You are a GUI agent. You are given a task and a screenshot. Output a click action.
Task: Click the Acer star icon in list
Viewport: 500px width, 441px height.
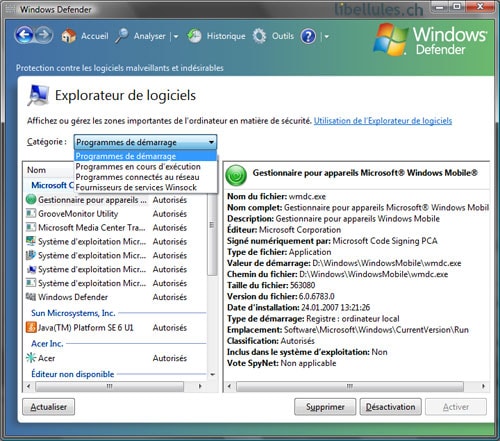point(31,358)
